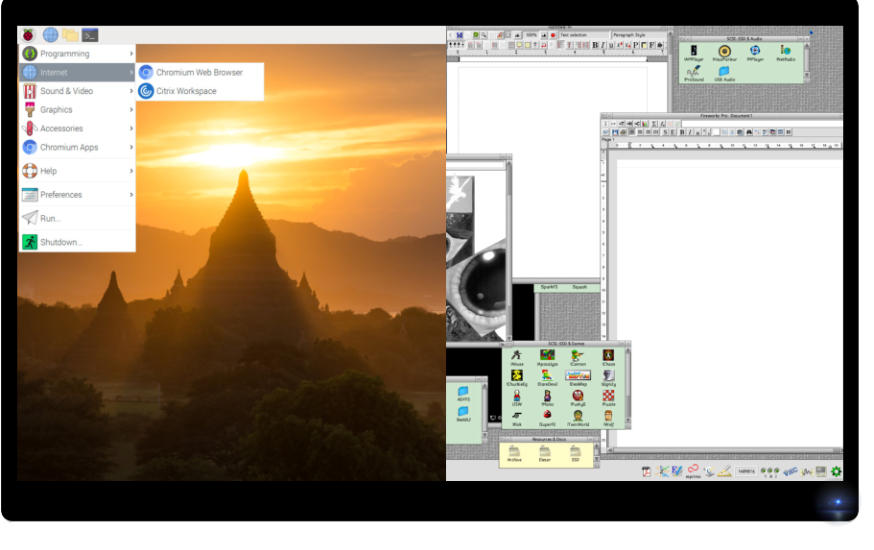Expand the Accessories submenu arrow
The image size is (874, 550).
point(132,128)
